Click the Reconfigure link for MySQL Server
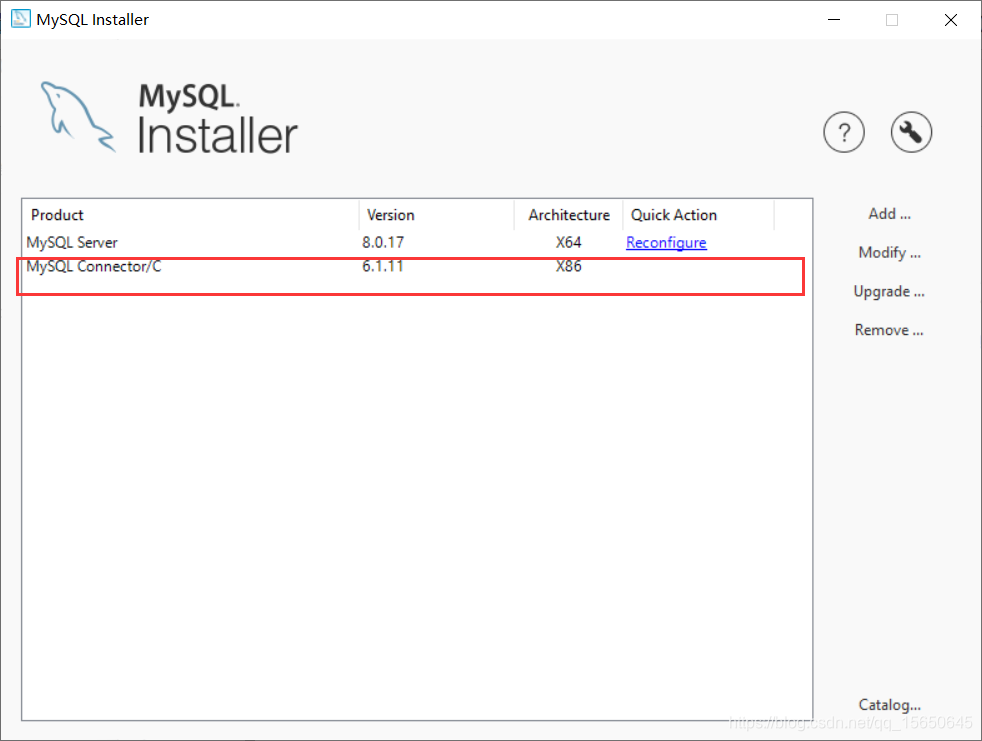Image resolution: width=982 pixels, height=741 pixels. pos(666,242)
